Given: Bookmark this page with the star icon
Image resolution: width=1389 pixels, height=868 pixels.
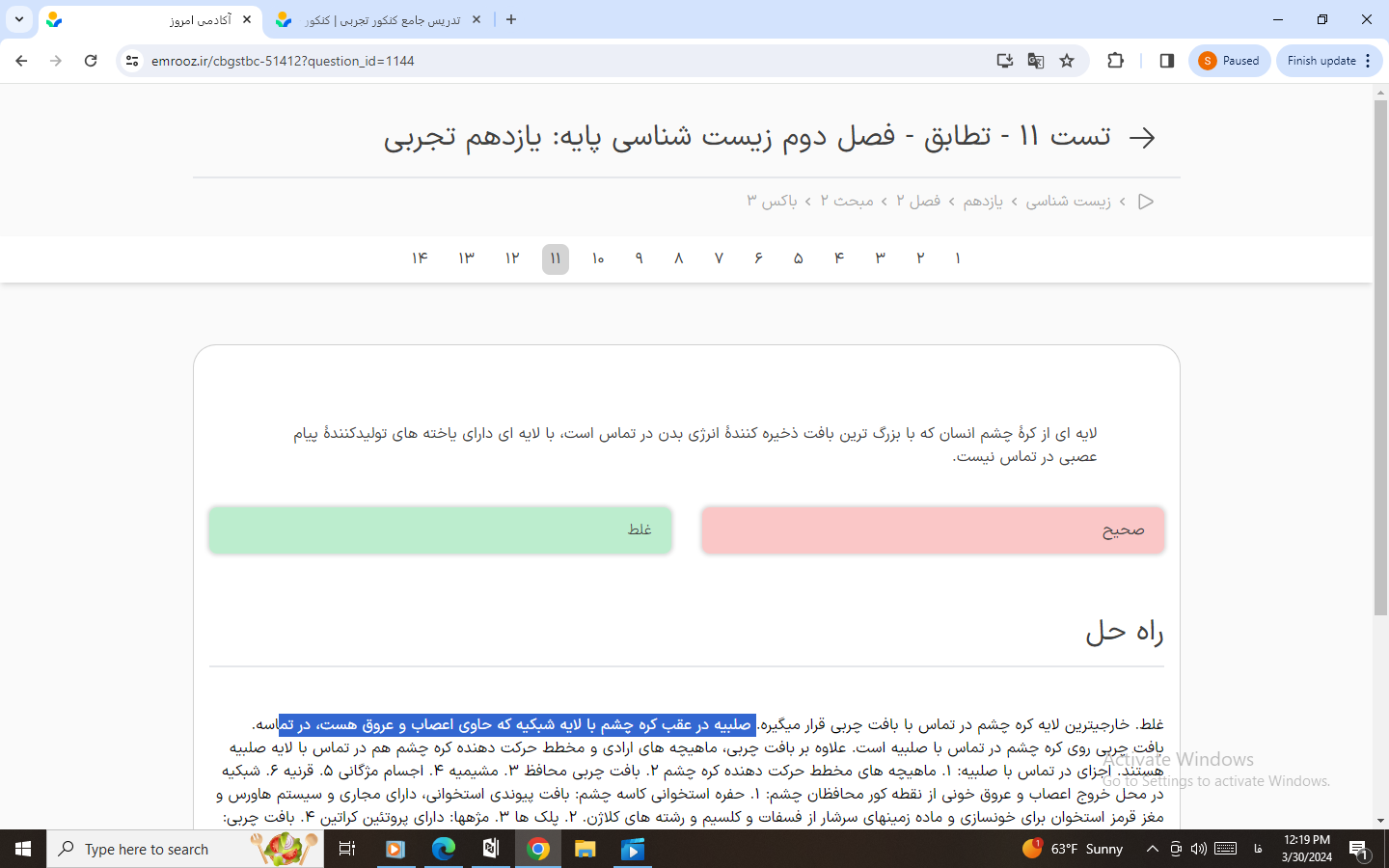Looking at the screenshot, I should point(1067,61).
